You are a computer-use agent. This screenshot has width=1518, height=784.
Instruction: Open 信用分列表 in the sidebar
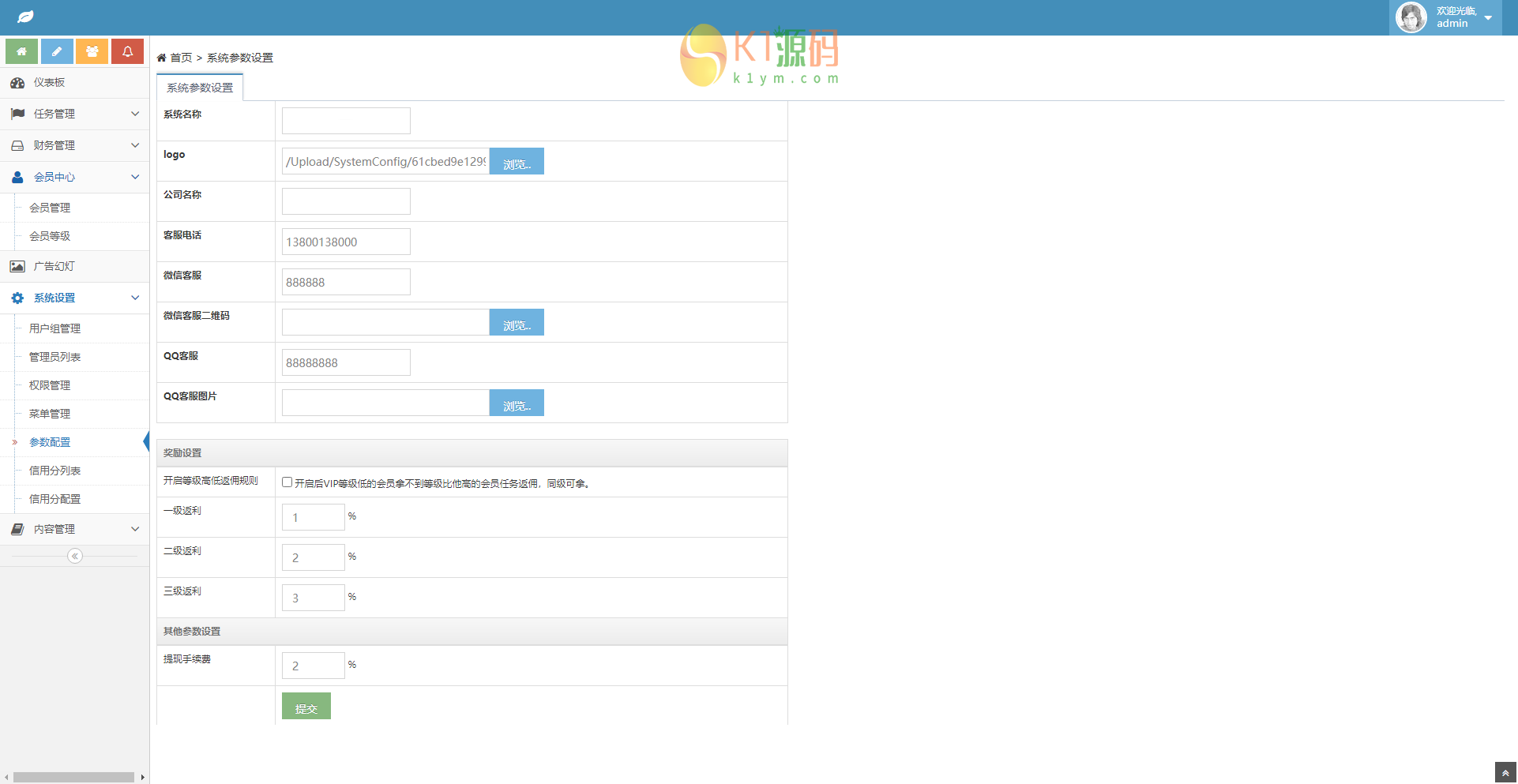54,471
